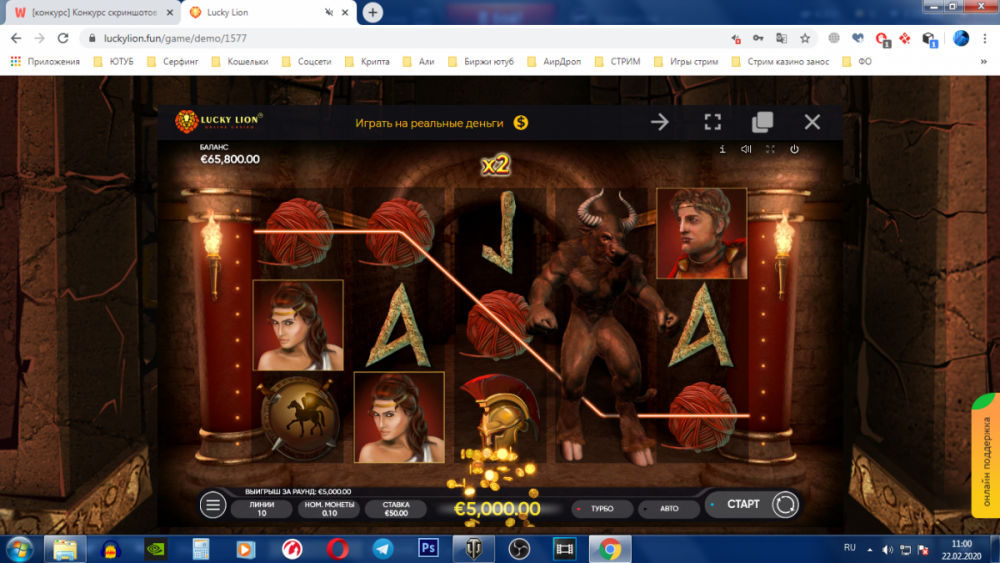Open game in new window icon

[762, 122]
